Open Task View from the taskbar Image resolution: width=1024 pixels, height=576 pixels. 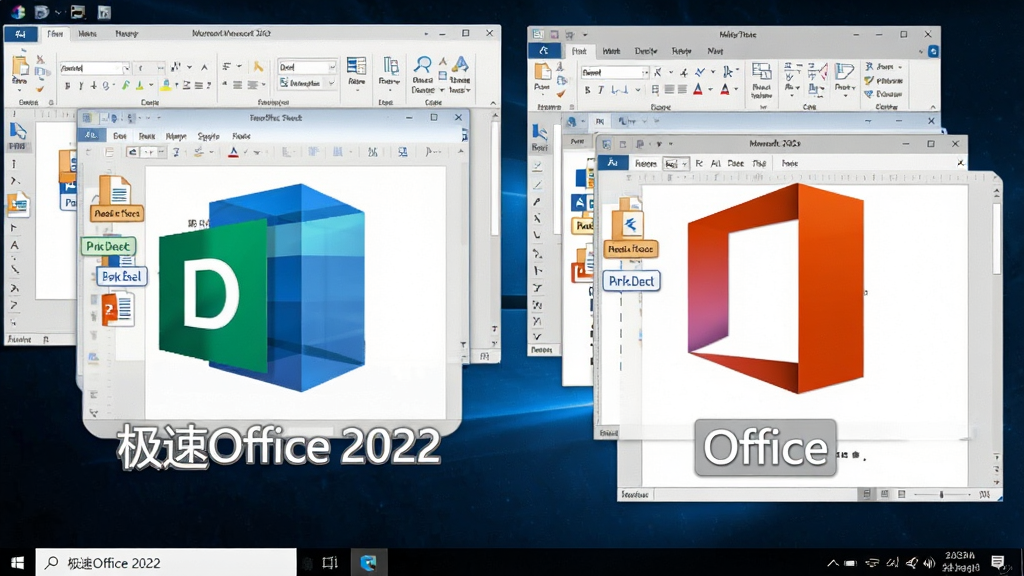click(x=330, y=562)
